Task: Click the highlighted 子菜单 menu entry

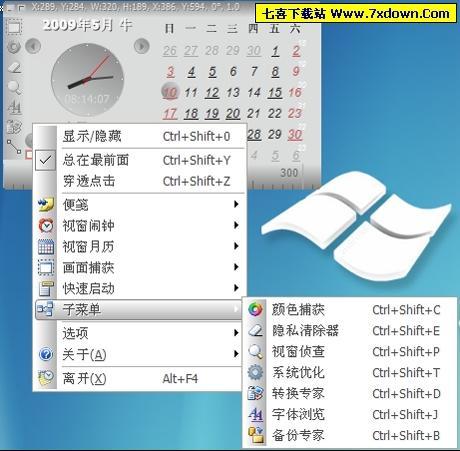Action: [139, 309]
